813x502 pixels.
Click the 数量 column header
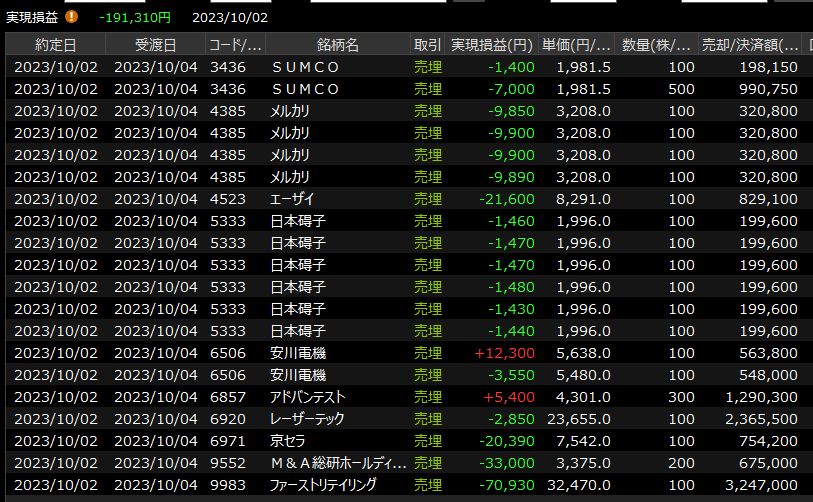point(656,45)
